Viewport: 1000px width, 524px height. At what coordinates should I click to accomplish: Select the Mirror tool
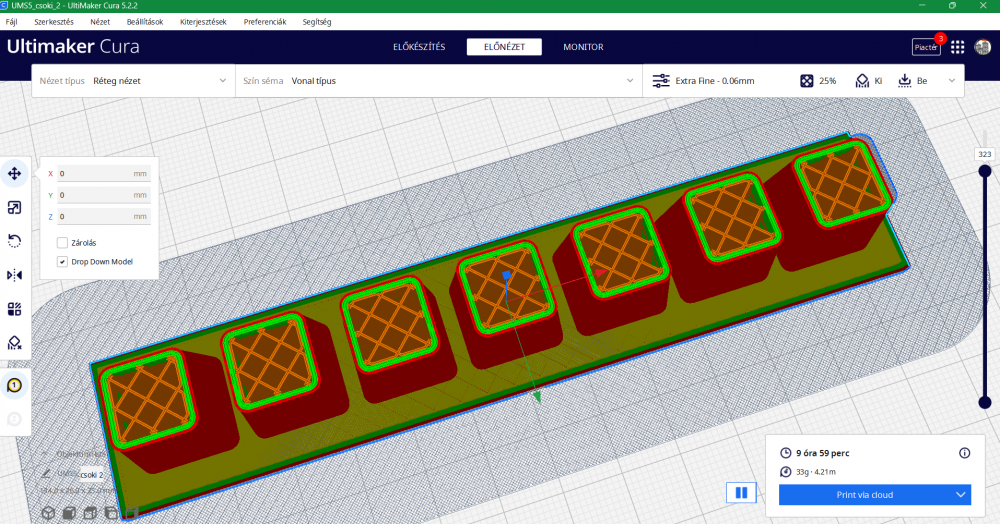15,275
